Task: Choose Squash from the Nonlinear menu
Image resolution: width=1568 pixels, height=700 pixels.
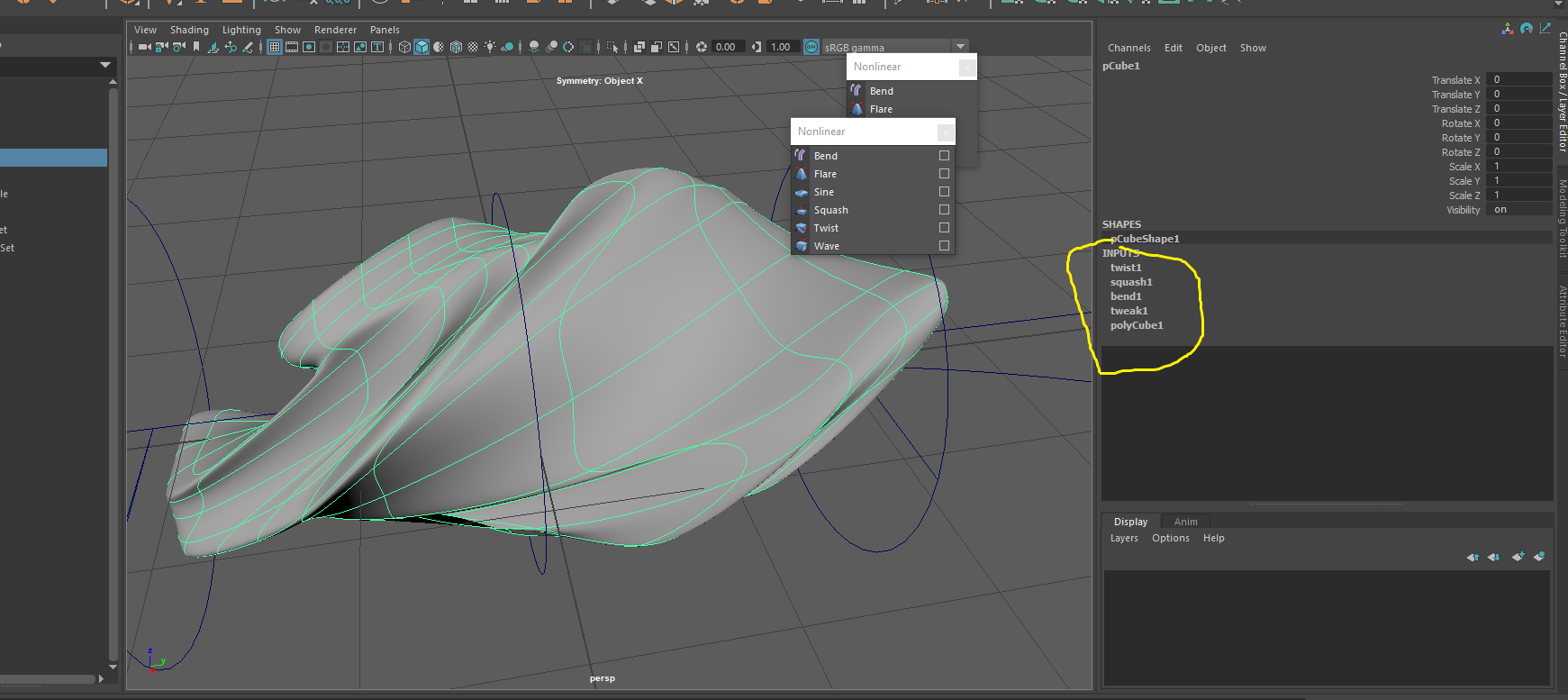Action: pyautogui.click(x=830, y=210)
